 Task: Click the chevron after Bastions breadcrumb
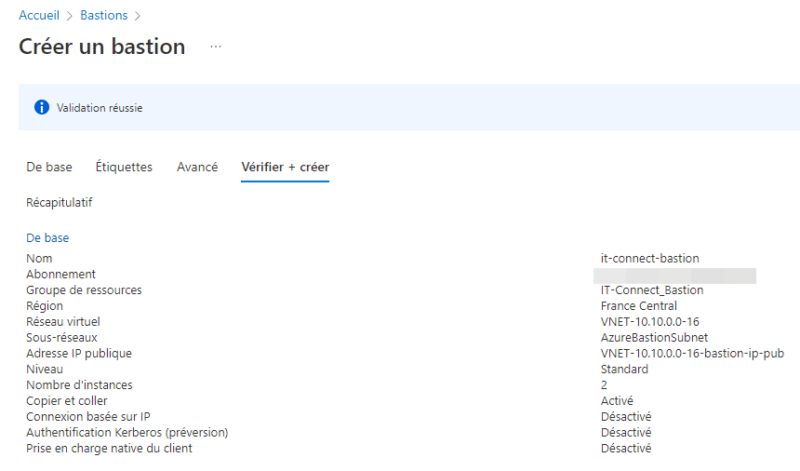point(137,16)
